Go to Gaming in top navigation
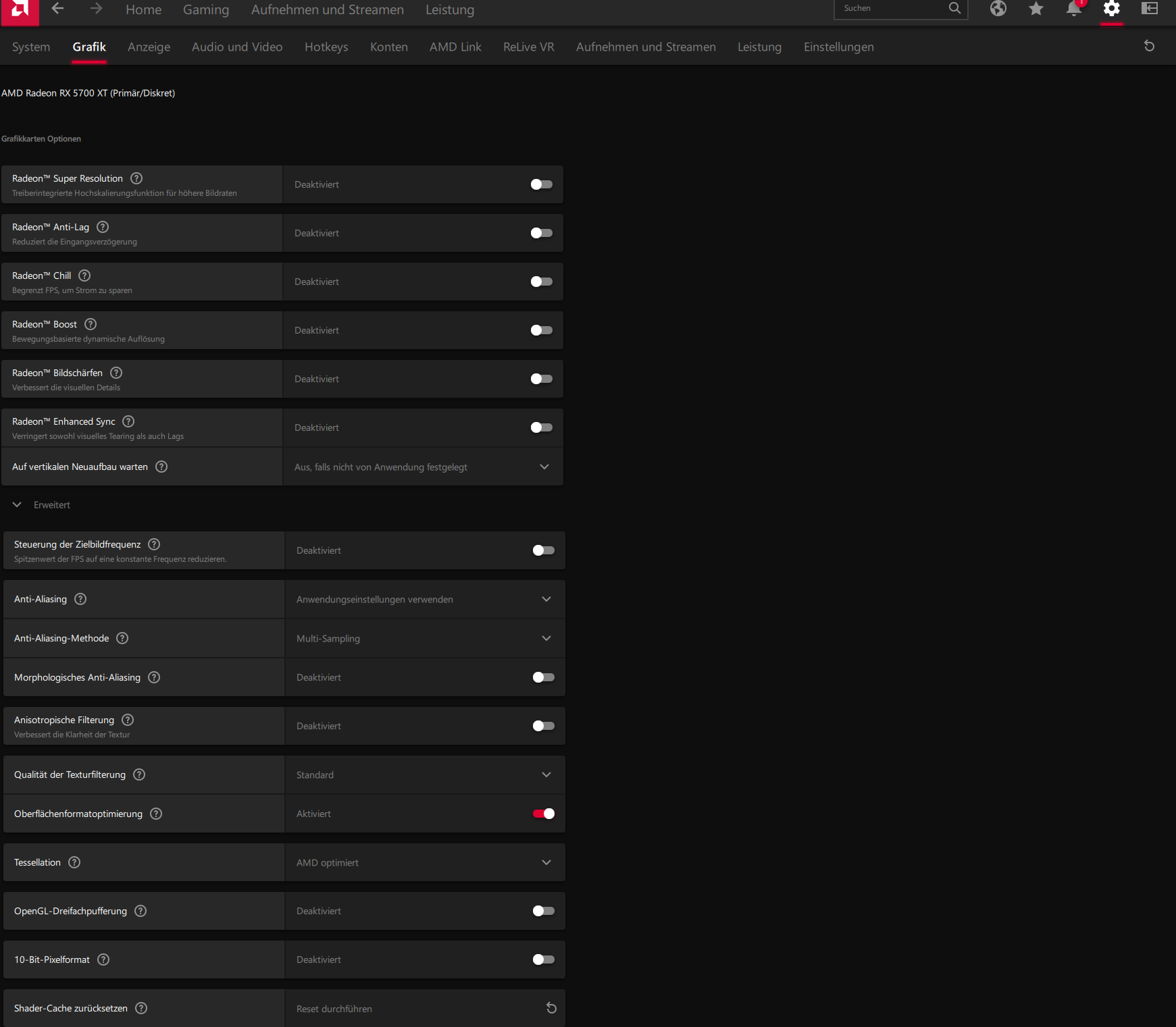 [206, 9]
